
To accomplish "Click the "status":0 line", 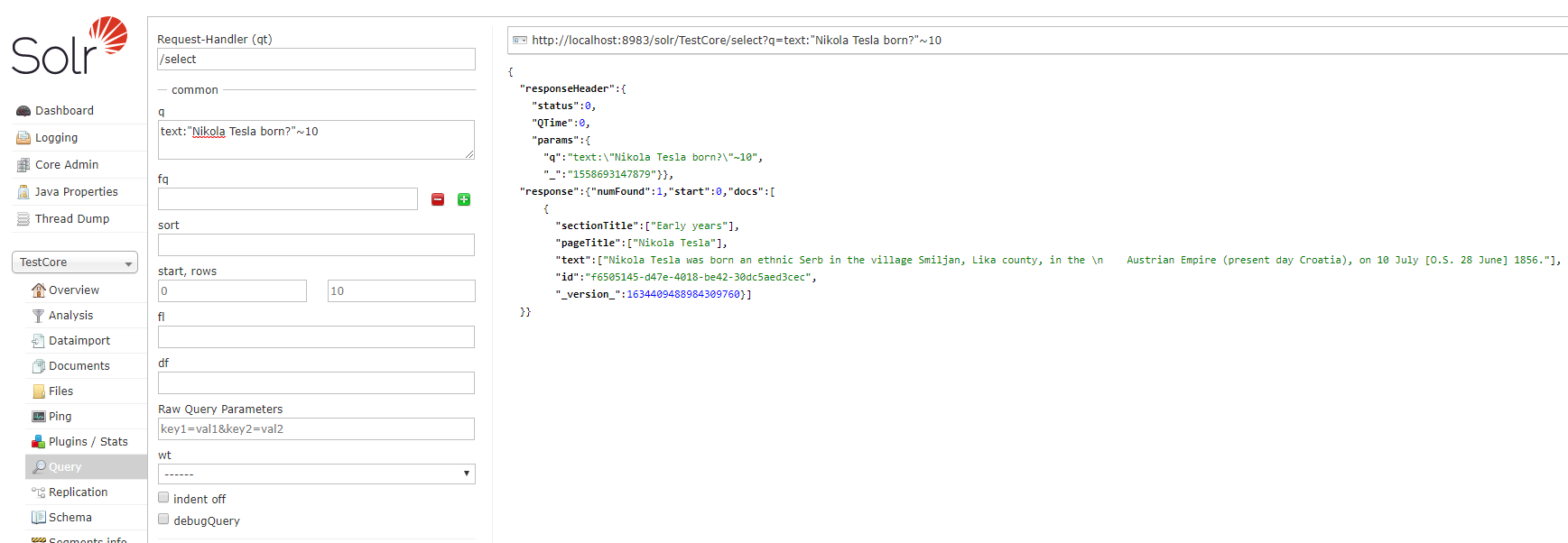I will pyautogui.click(x=563, y=106).
